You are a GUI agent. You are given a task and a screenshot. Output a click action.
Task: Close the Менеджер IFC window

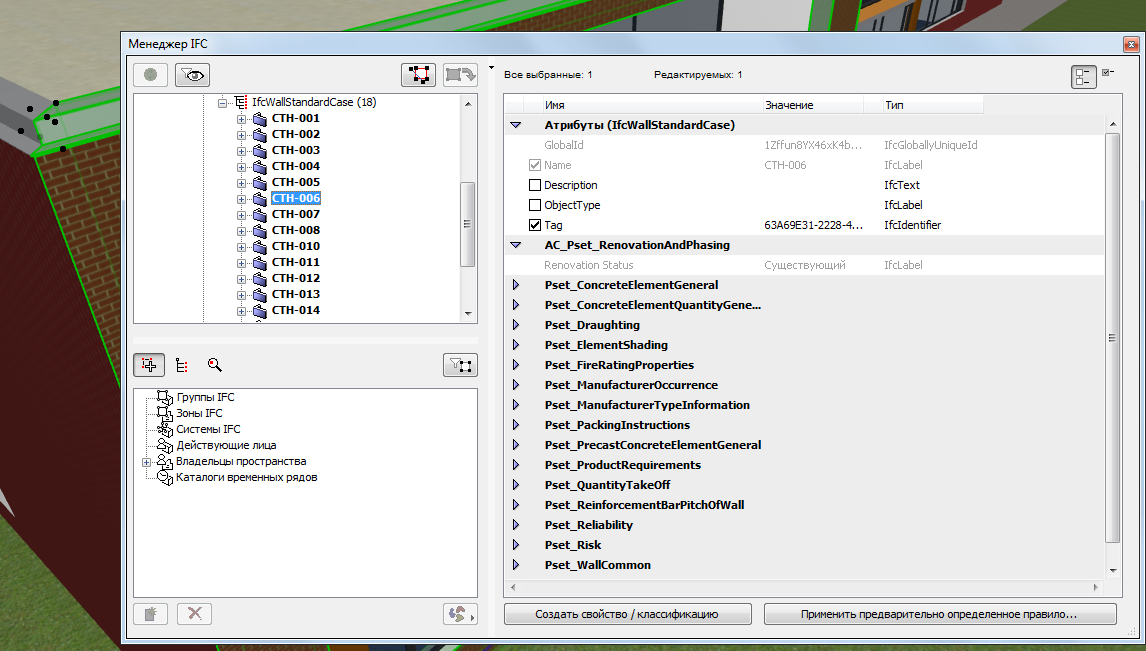point(1131,45)
